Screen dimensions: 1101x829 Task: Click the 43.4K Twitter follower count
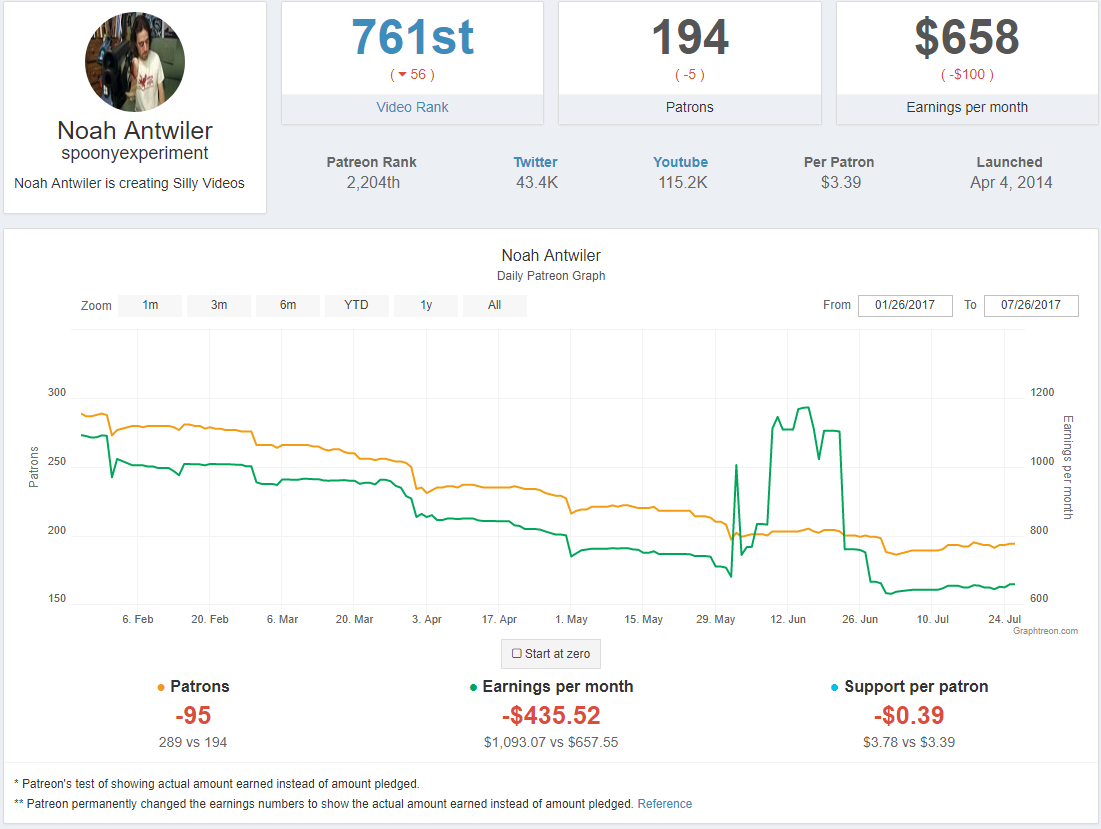[536, 183]
